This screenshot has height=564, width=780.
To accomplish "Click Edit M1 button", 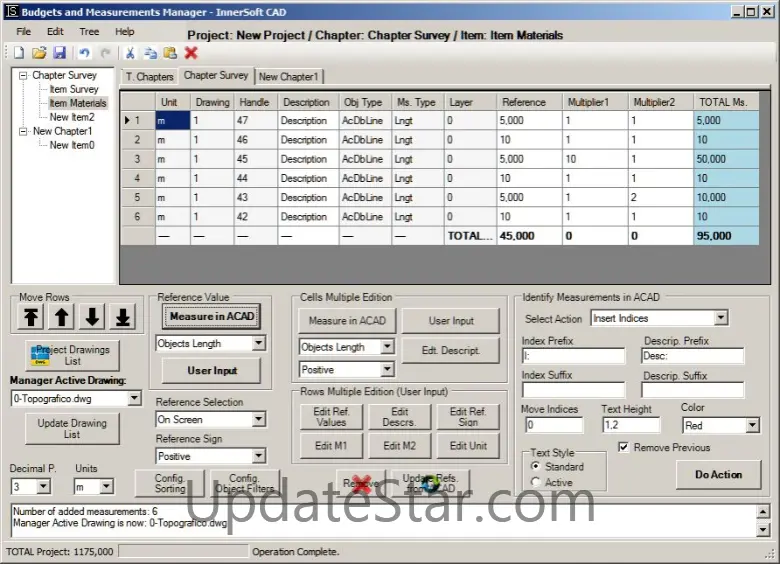I will [331, 446].
